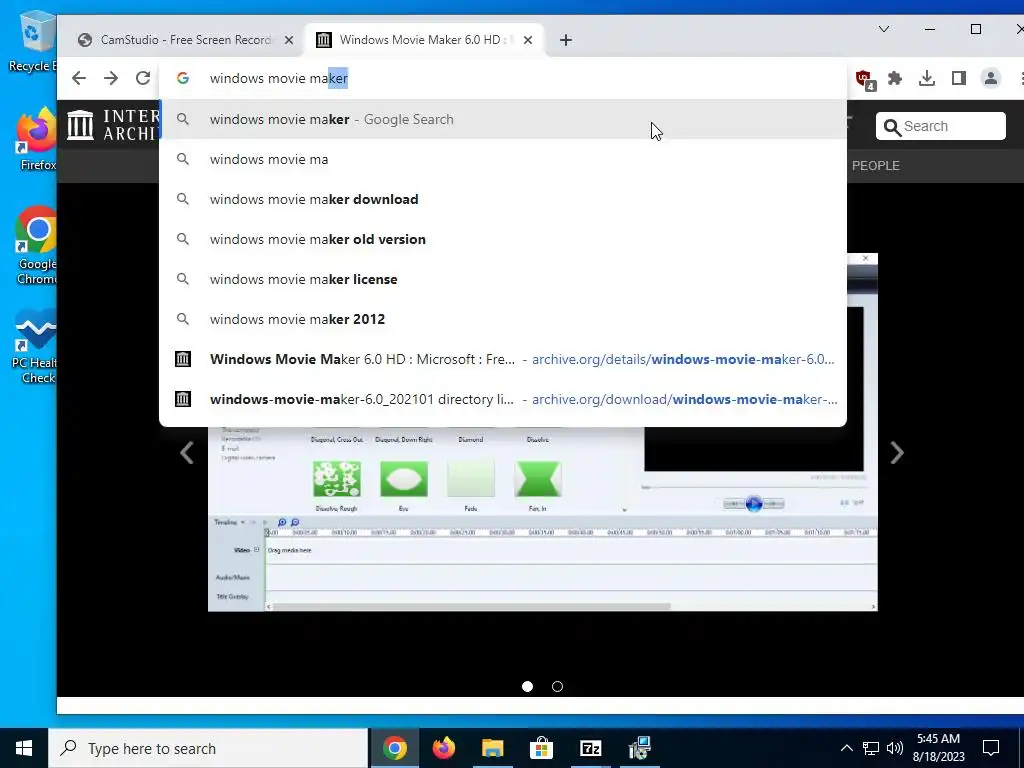The width and height of the screenshot is (1024, 768).
Task: Open the Chrome downloads icon
Action: coord(927,78)
